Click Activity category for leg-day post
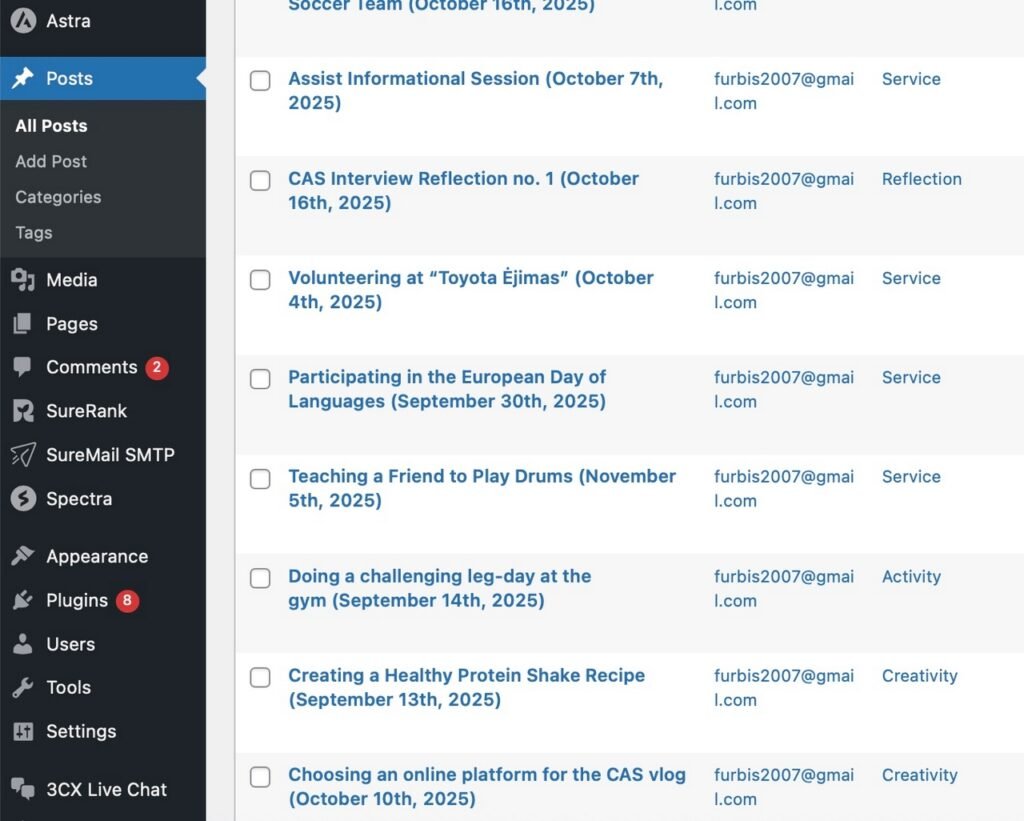The height and width of the screenshot is (821, 1024). pos(911,576)
